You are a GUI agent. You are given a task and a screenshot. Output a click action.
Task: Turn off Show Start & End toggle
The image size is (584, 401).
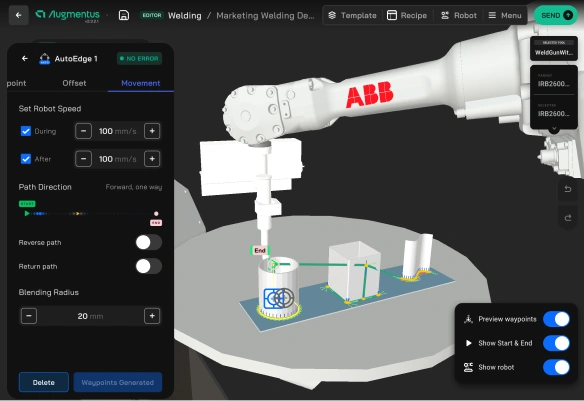[x=556, y=343]
